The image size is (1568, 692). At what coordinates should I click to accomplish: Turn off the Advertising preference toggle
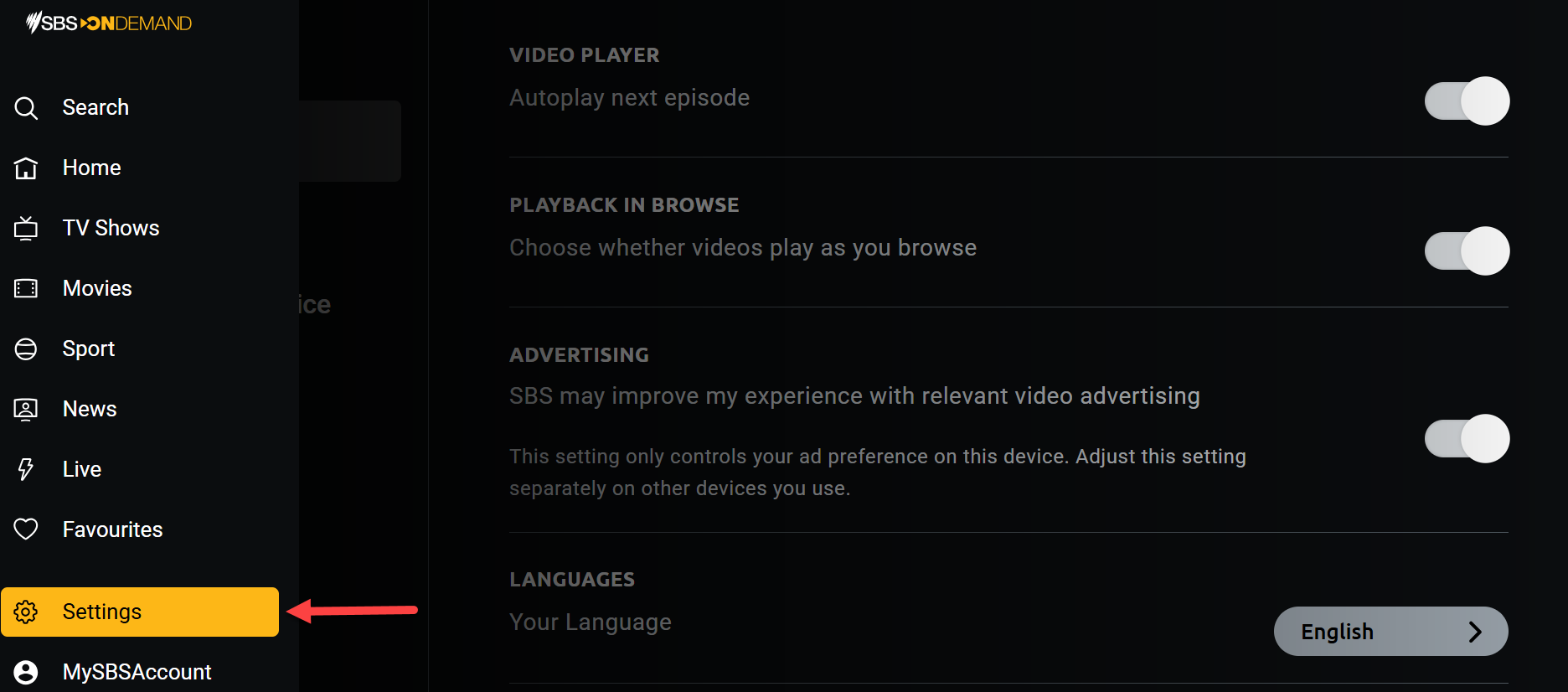[x=1466, y=438]
